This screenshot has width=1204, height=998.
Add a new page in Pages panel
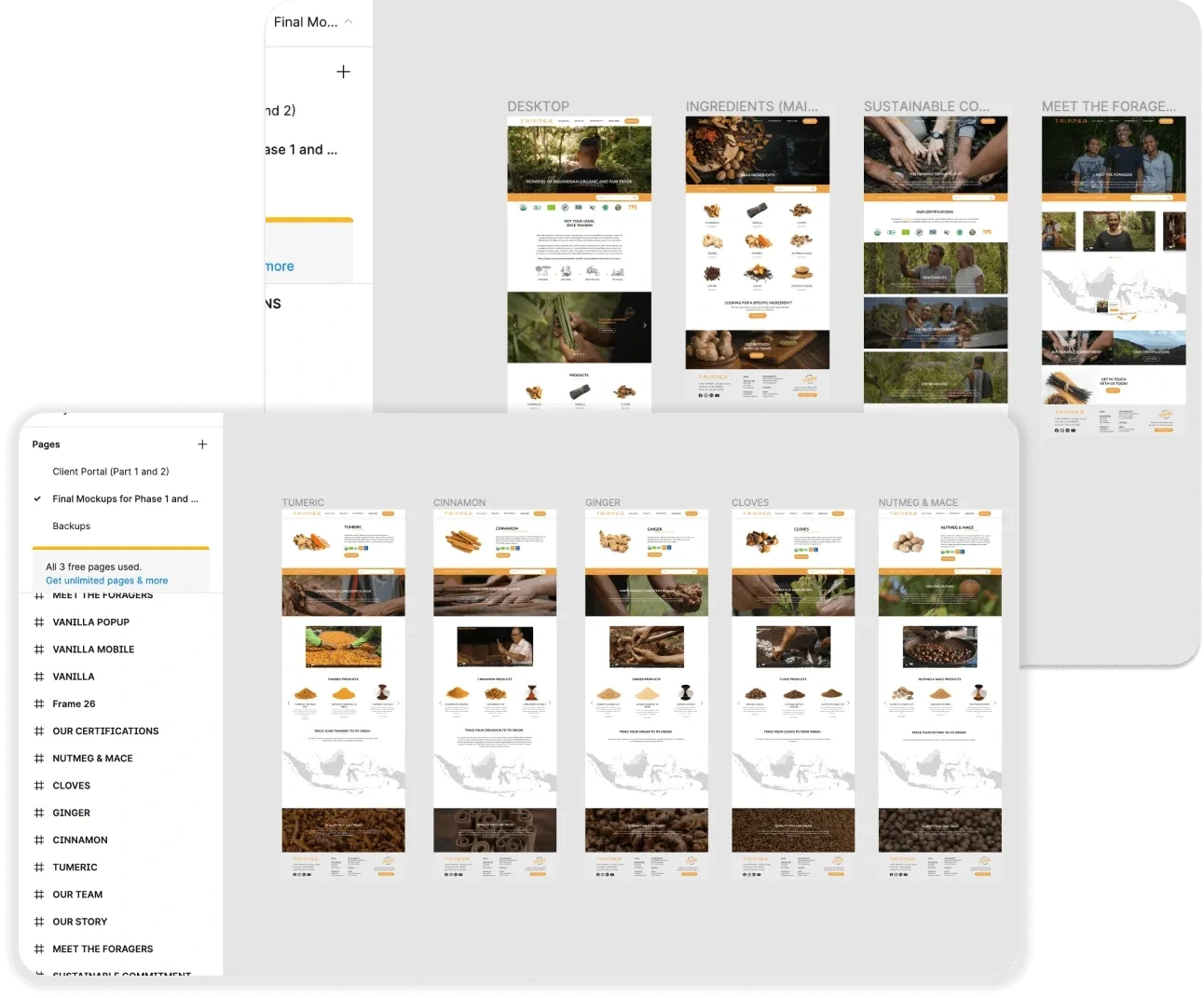pos(202,444)
